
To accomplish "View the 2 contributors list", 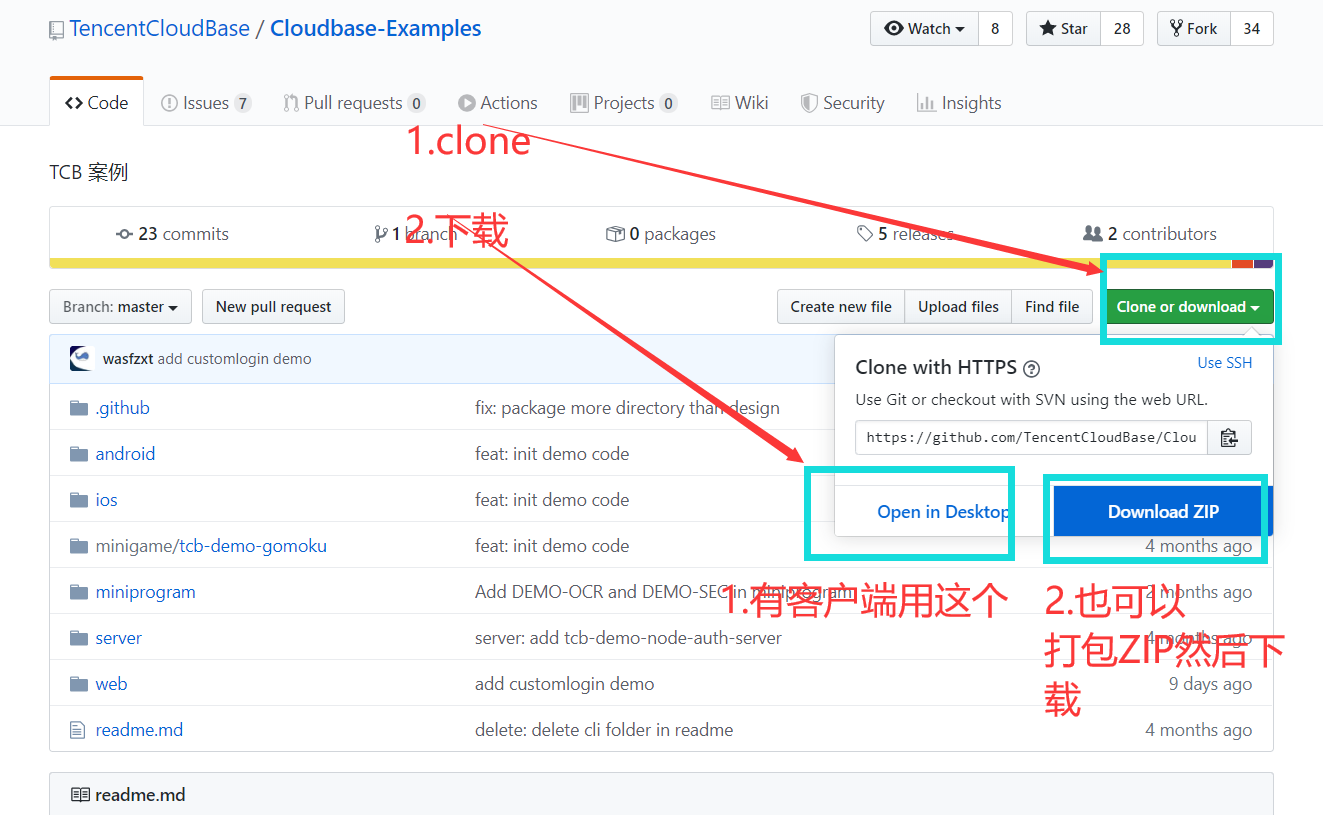I will point(1150,233).
